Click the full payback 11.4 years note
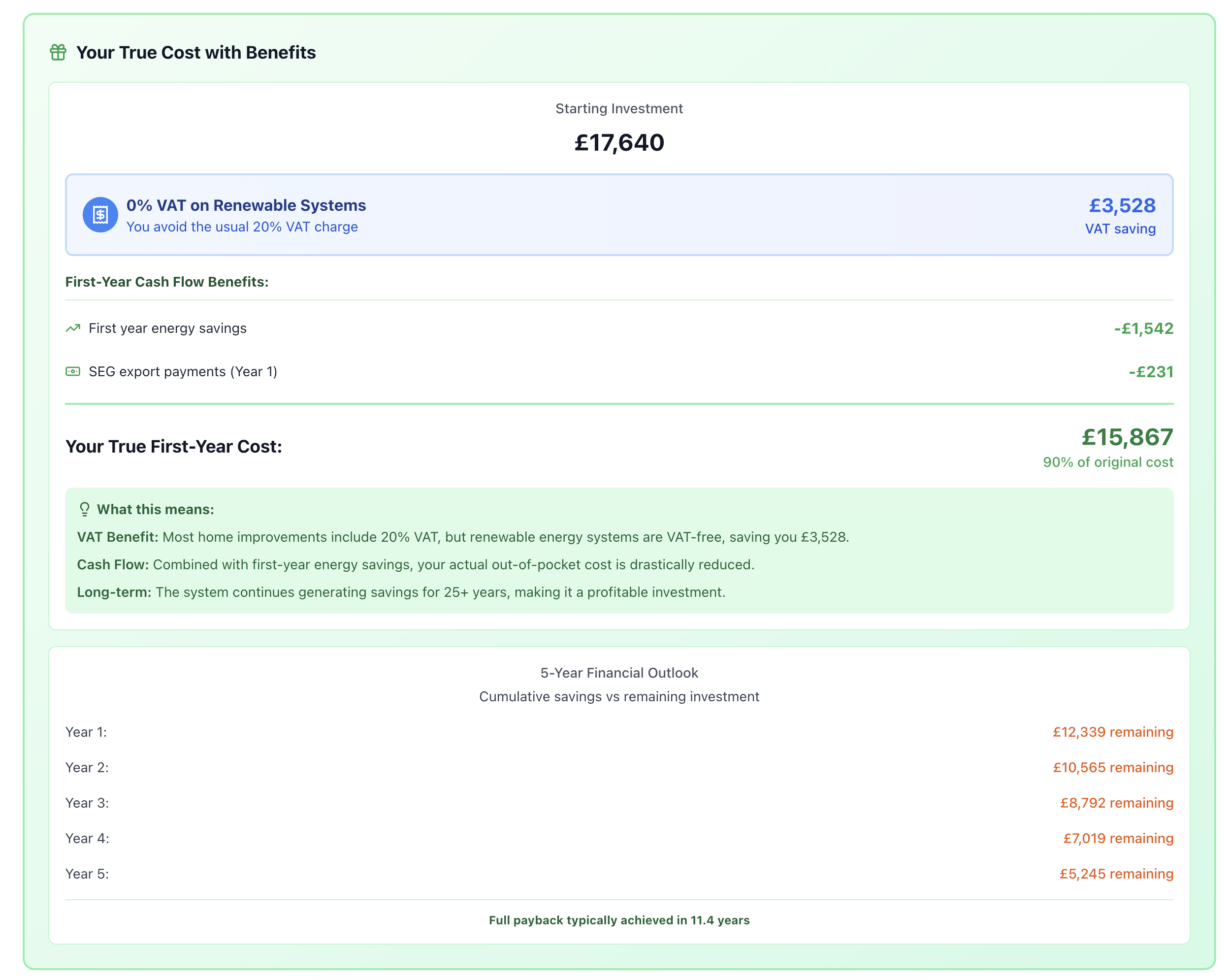 click(x=618, y=920)
